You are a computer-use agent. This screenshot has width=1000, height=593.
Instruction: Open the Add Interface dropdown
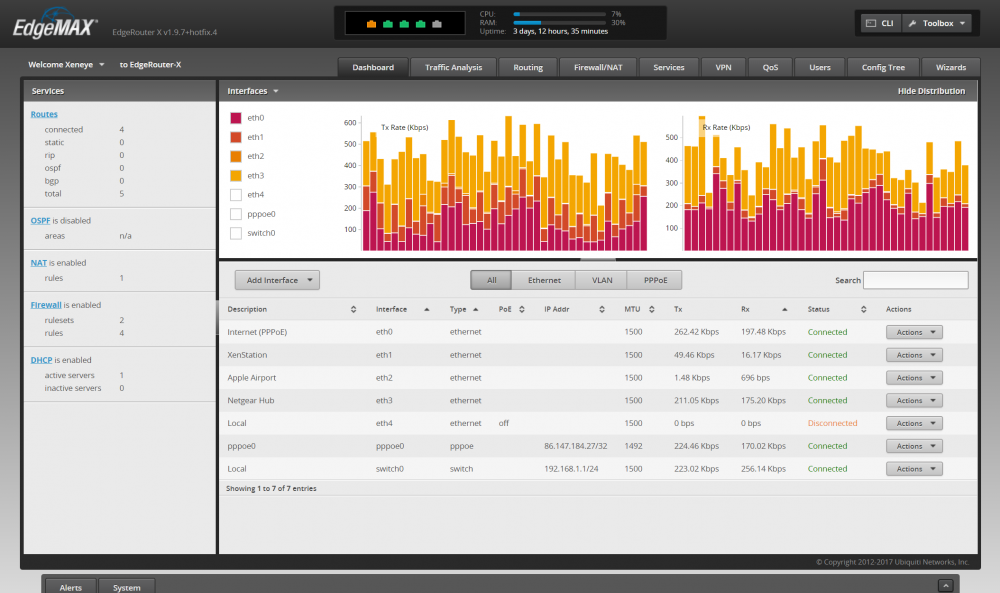pos(277,280)
